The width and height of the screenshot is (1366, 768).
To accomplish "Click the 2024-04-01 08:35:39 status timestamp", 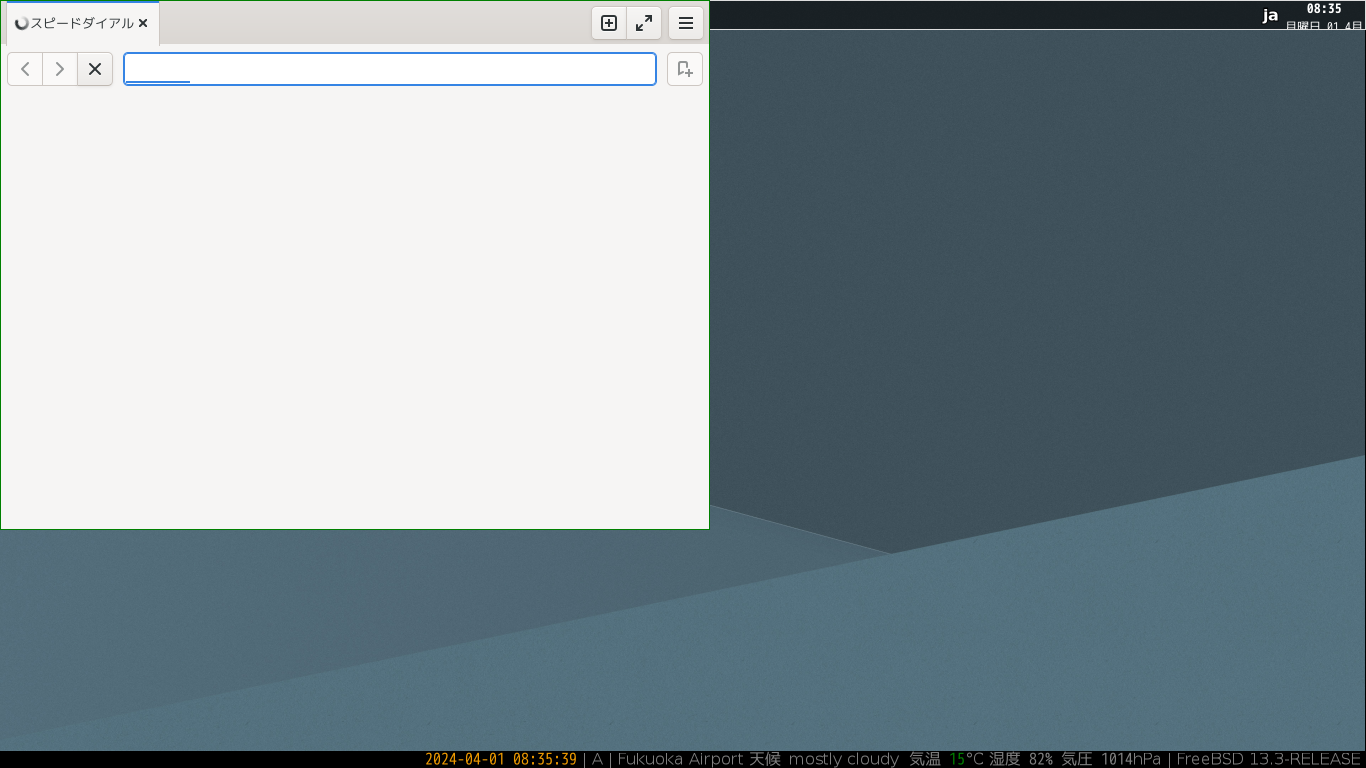I will 501,759.
